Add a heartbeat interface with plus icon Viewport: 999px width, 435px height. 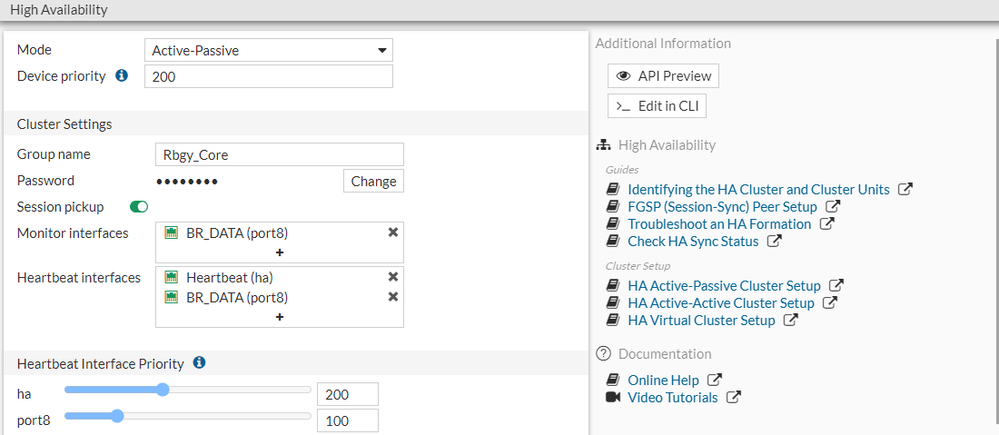tap(279, 317)
